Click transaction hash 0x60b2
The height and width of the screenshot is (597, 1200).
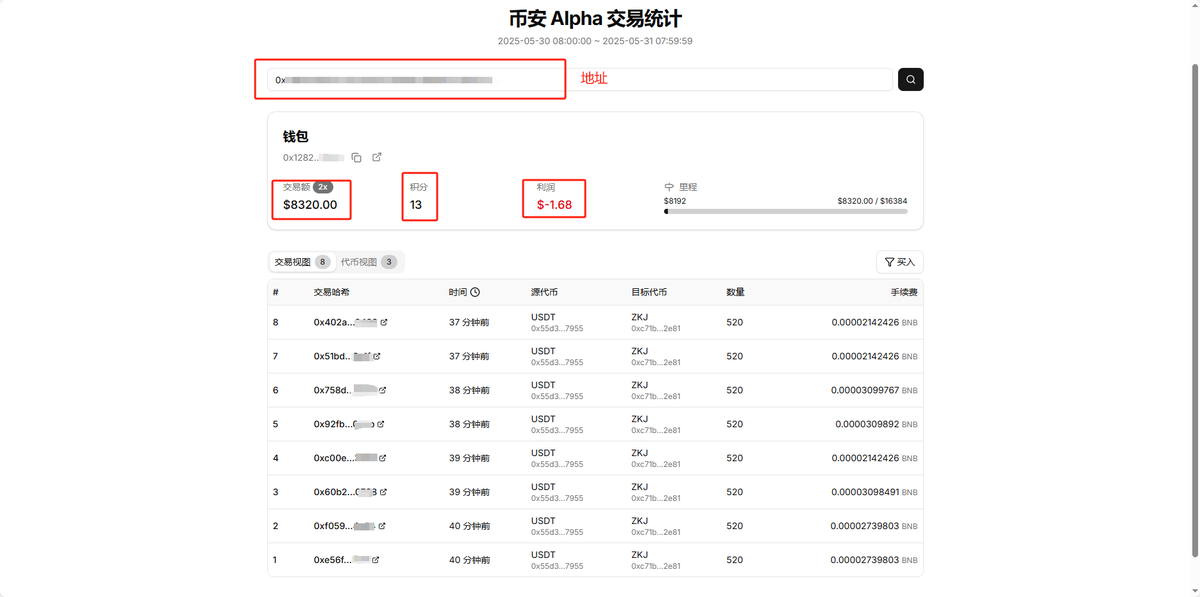click(345, 492)
